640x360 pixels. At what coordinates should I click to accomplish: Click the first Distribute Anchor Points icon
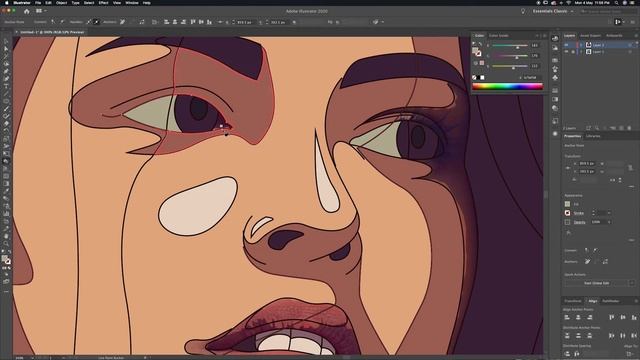click(567, 336)
